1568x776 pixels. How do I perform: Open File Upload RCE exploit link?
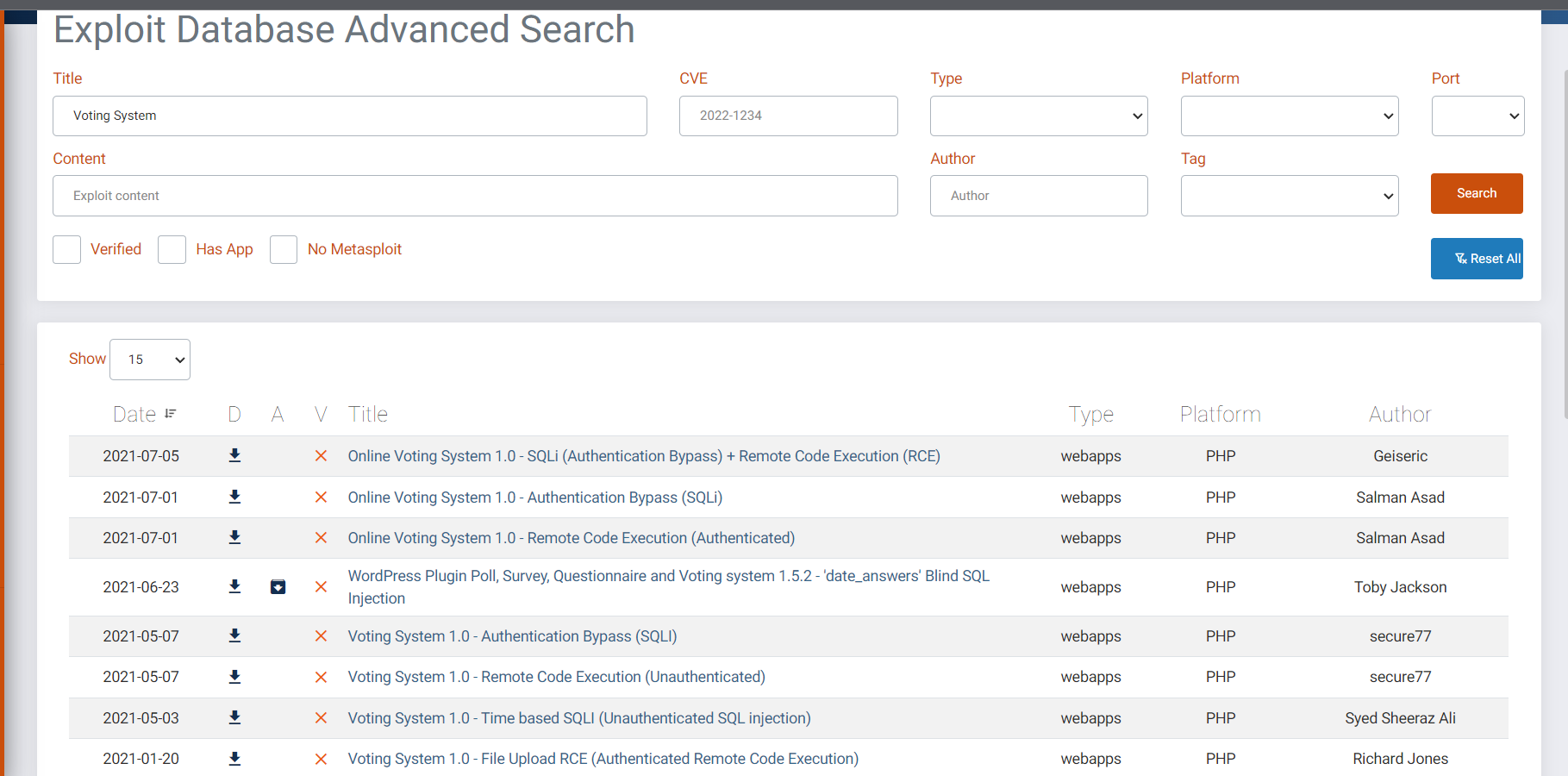coord(603,759)
